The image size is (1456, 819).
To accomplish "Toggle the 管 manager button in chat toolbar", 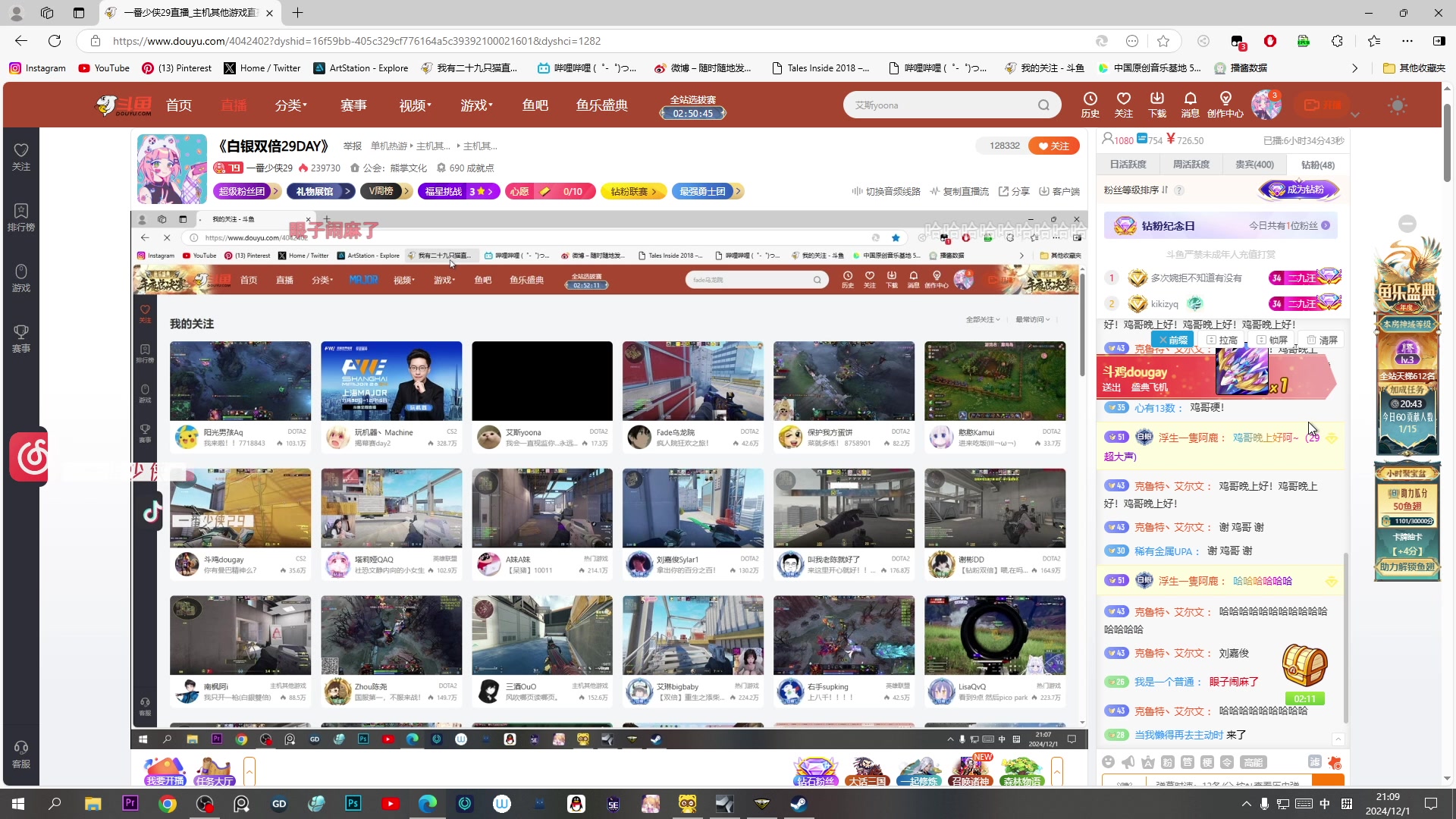I will coord(1188,762).
